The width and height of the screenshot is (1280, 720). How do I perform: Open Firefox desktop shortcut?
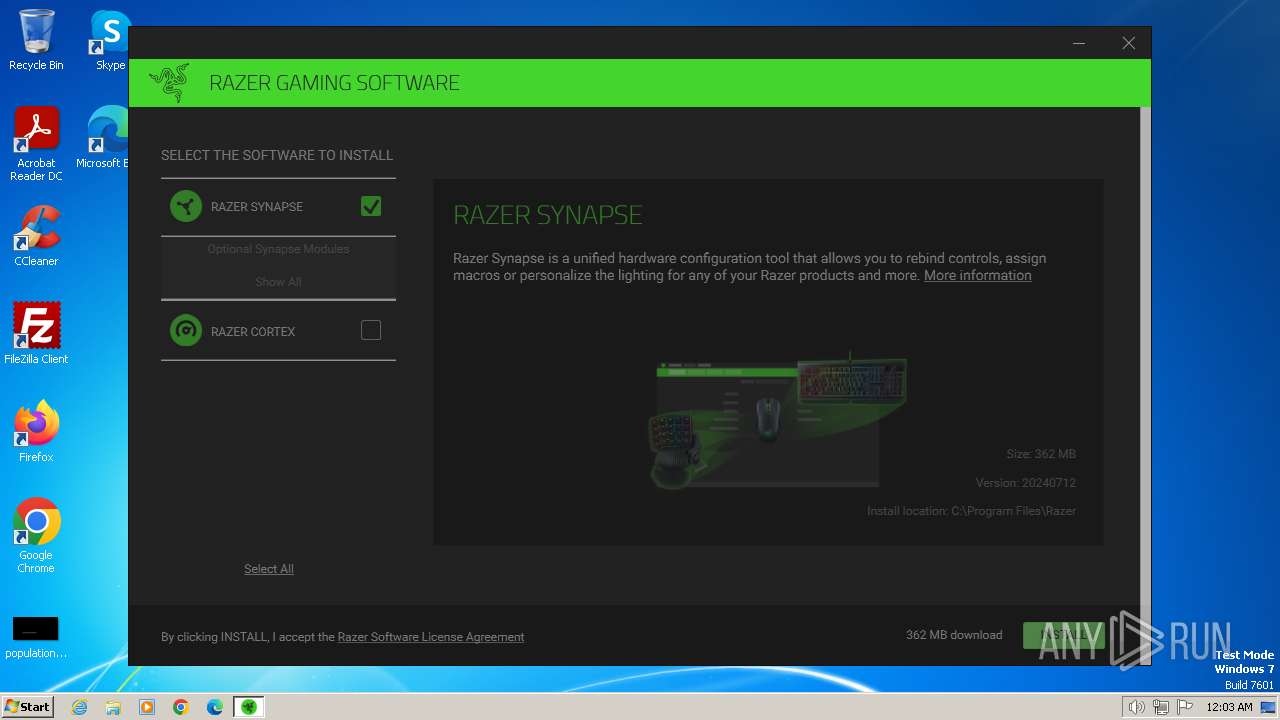36,432
